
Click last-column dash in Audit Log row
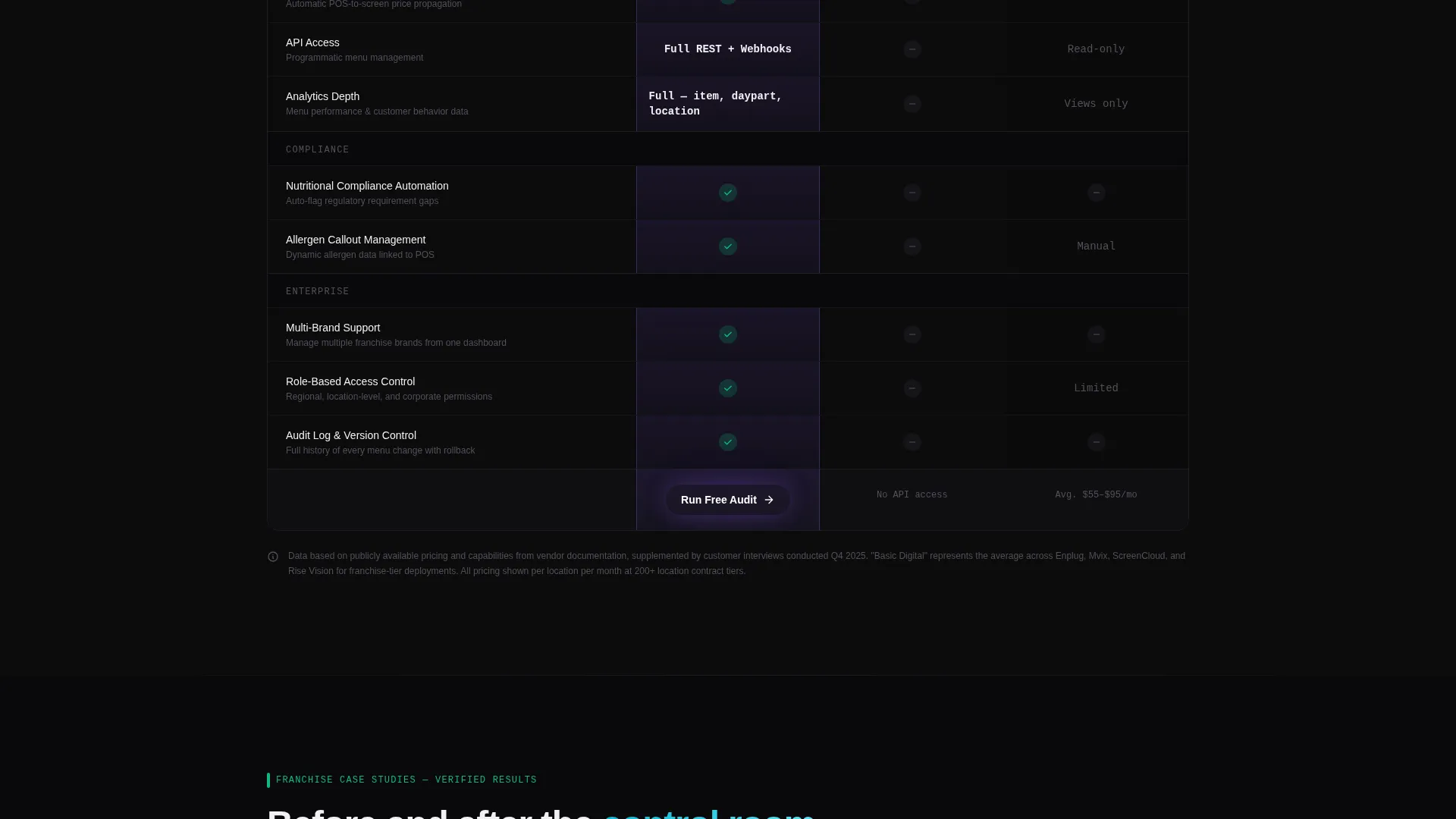coord(1097,442)
